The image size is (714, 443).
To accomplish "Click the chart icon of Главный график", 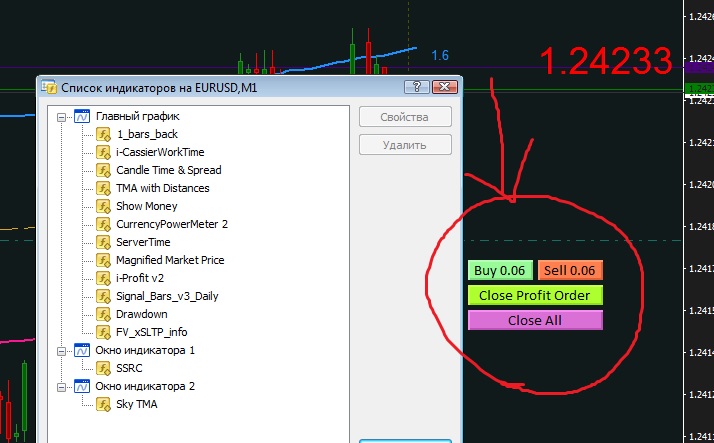I will click(82, 116).
